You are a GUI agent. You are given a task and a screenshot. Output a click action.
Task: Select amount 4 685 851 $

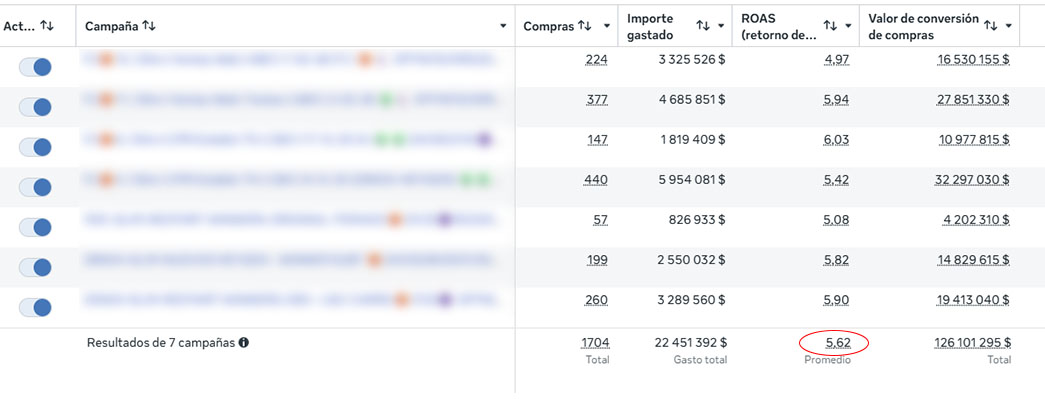click(x=692, y=100)
